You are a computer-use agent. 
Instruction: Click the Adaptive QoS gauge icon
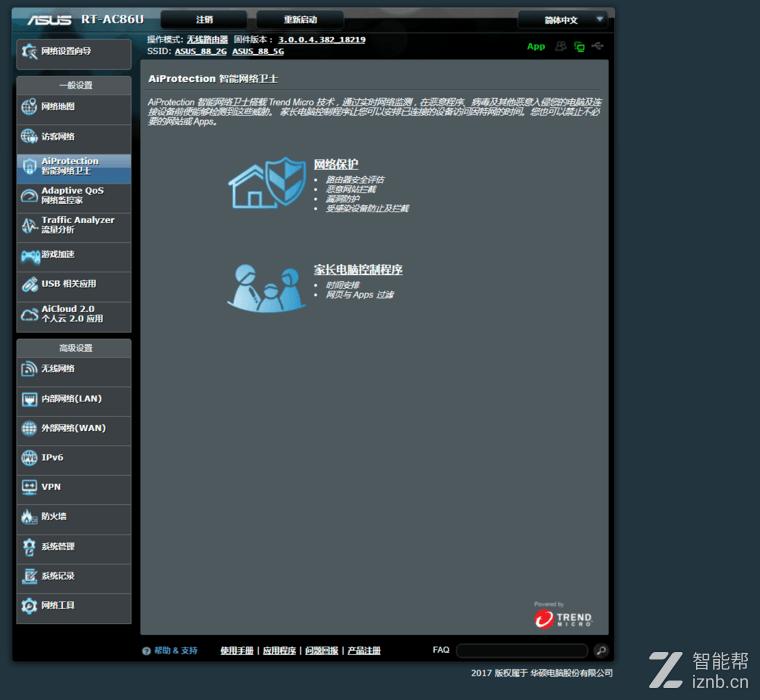[29, 196]
